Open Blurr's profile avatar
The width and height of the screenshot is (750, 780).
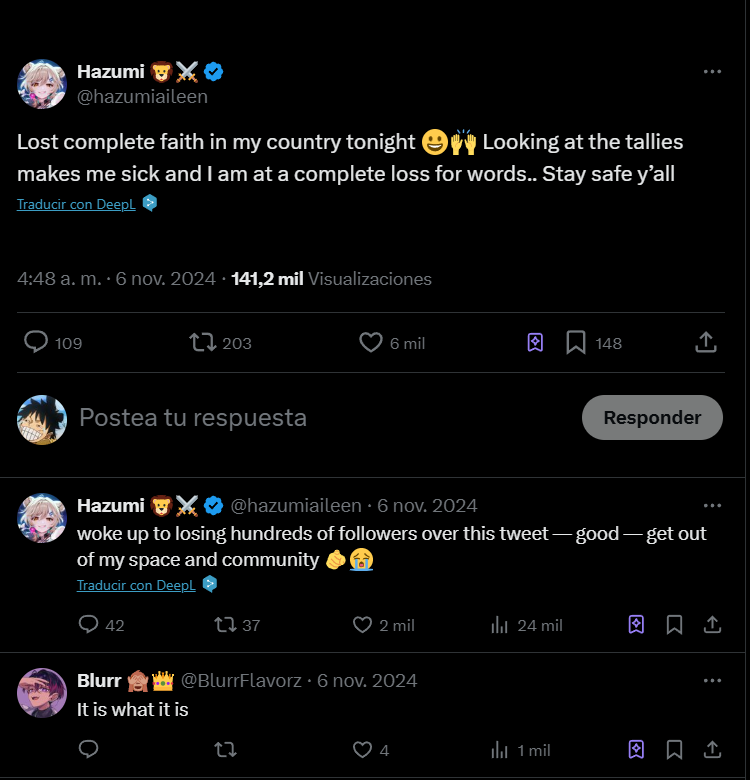click(42, 693)
